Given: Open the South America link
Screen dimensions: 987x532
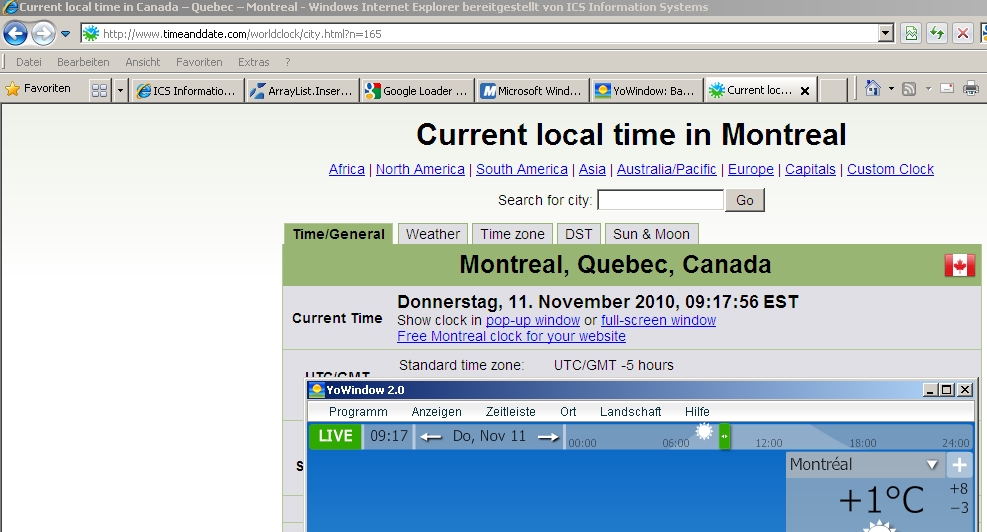Looking at the screenshot, I should point(522,169).
